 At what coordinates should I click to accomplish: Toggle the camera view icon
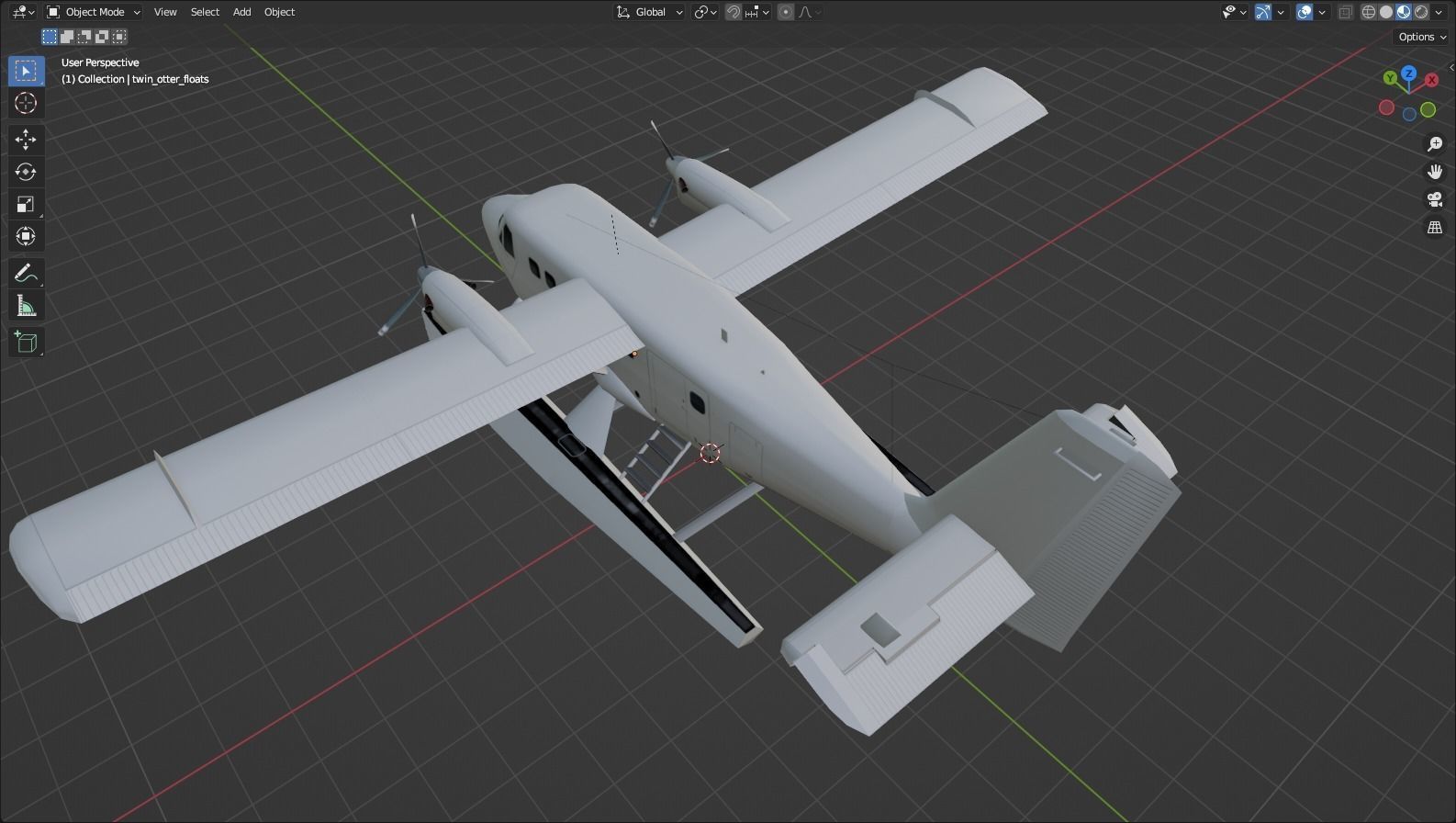click(1435, 199)
